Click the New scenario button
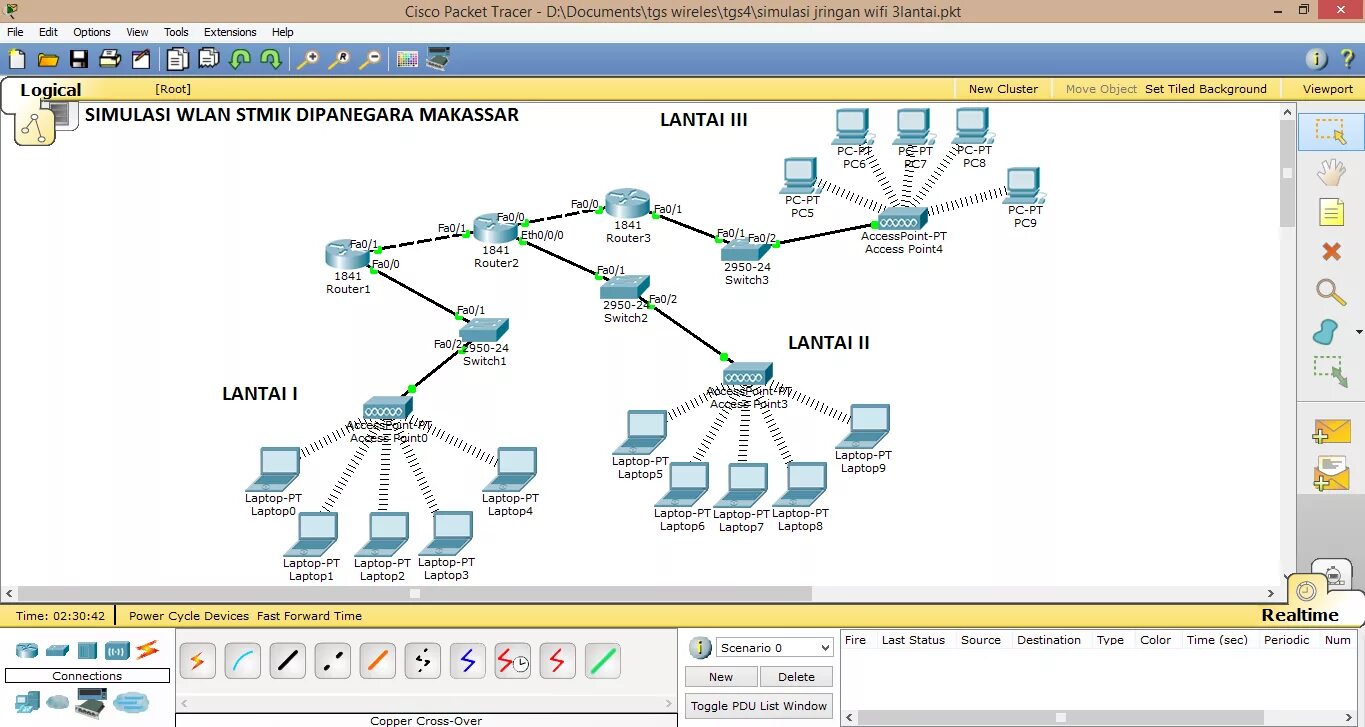Viewport: 1365px width, 727px height. pyautogui.click(x=721, y=677)
